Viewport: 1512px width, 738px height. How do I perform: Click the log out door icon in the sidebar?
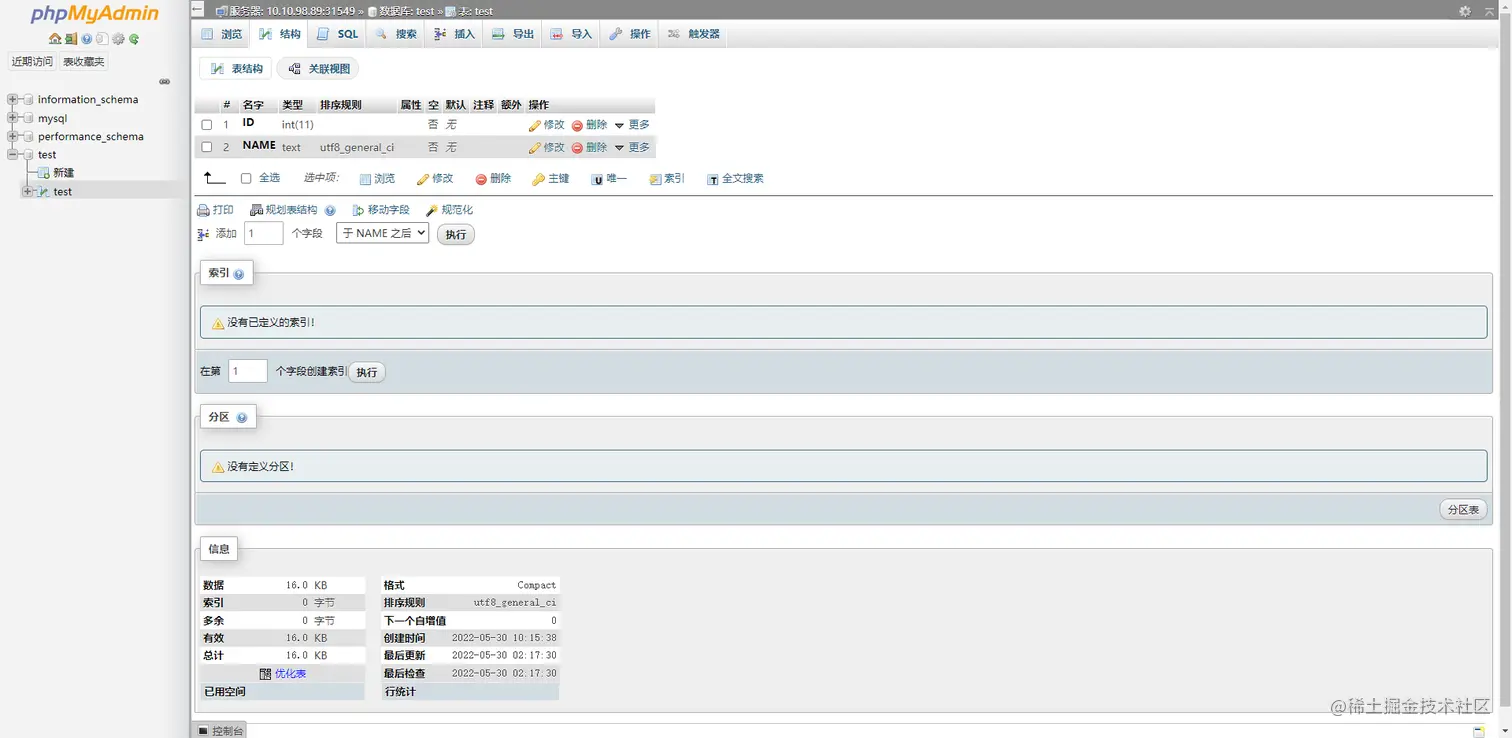71,39
